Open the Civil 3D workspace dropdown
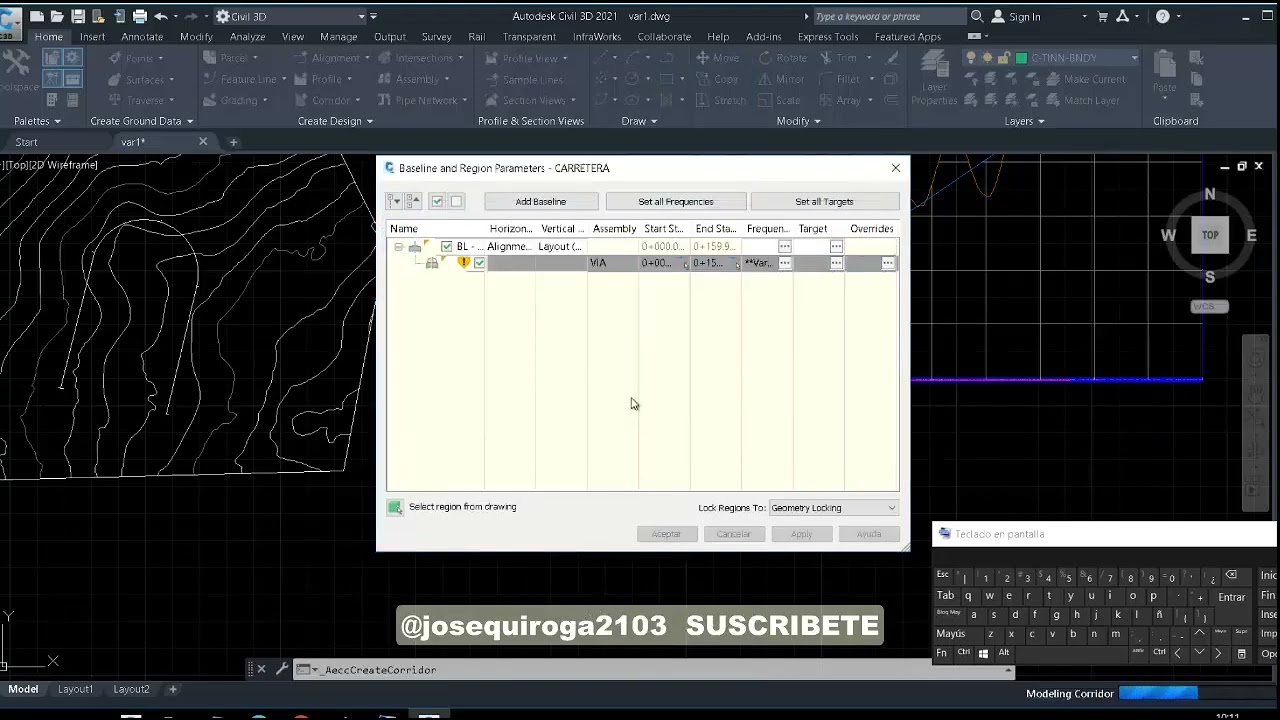This screenshot has height=720, width=1280. 291,16
